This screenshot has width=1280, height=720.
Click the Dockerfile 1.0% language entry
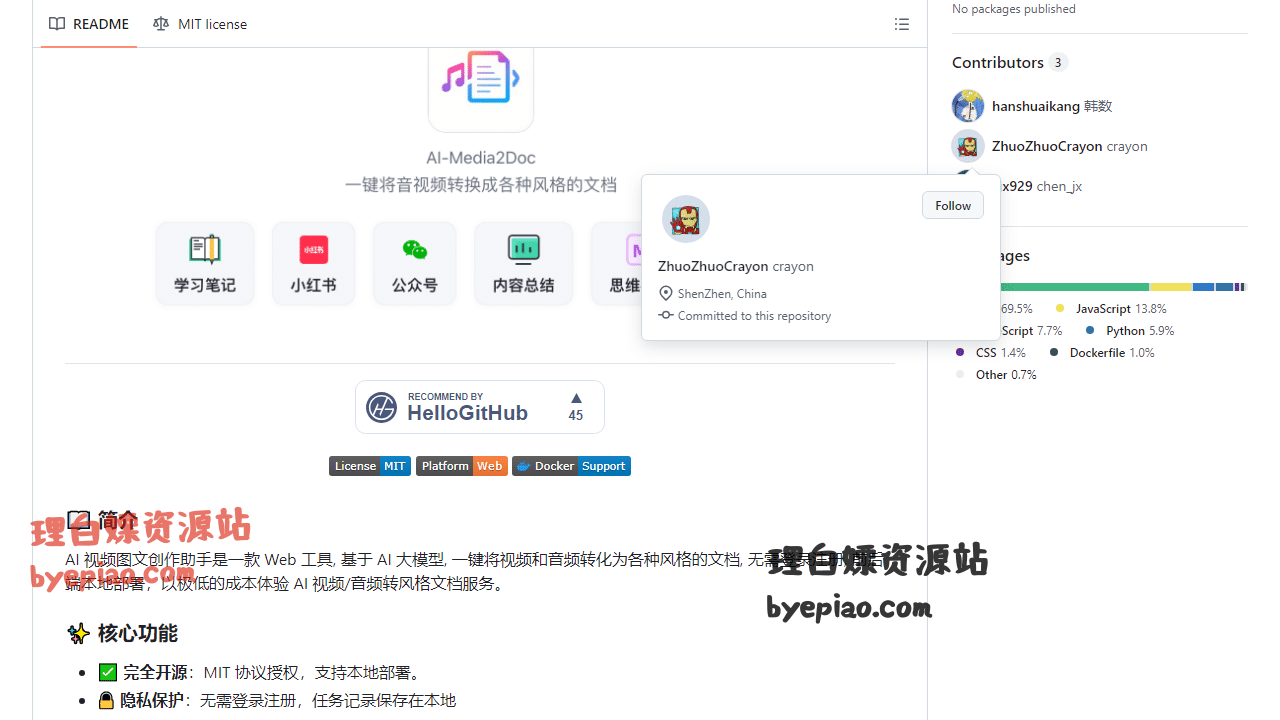click(1102, 353)
